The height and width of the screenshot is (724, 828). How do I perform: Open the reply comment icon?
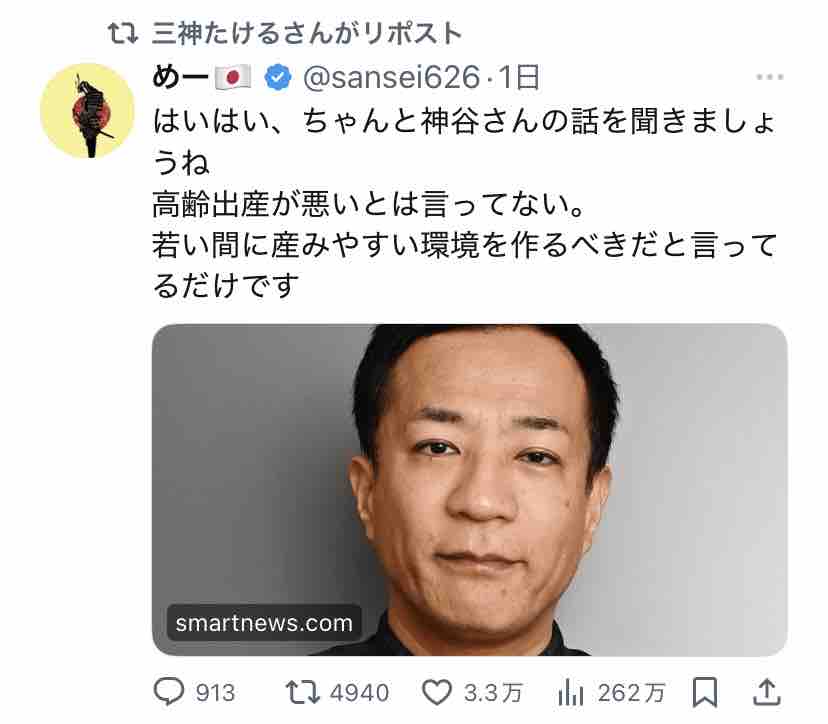[x=169, y=691]
